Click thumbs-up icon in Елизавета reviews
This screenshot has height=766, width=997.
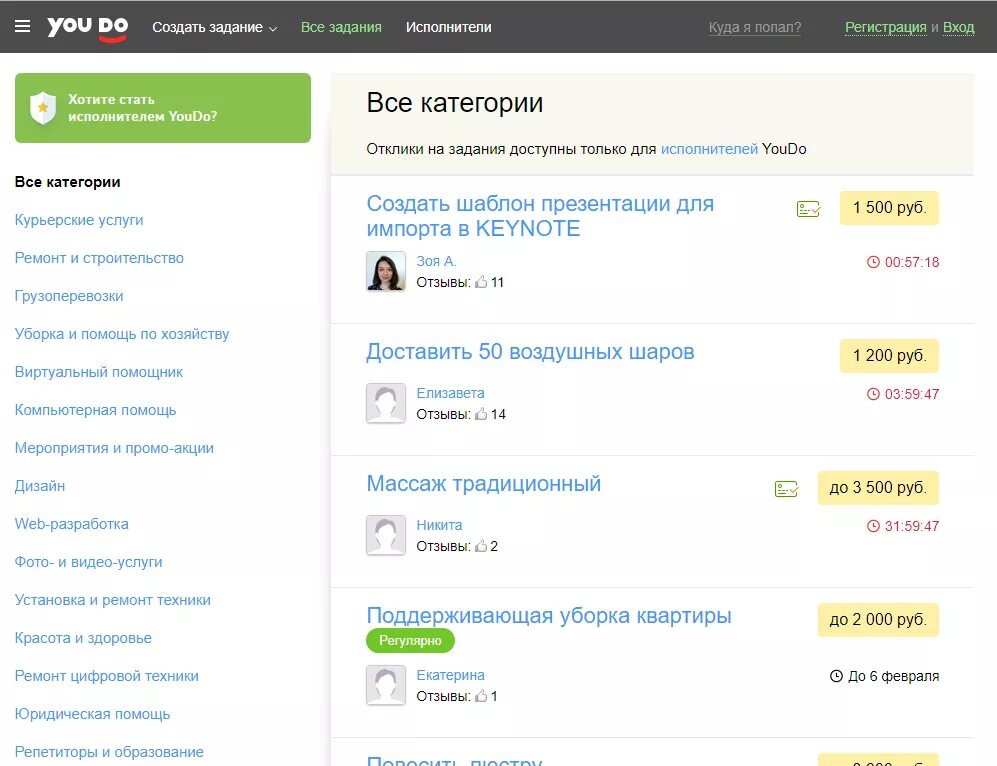(x=481, y=414)
